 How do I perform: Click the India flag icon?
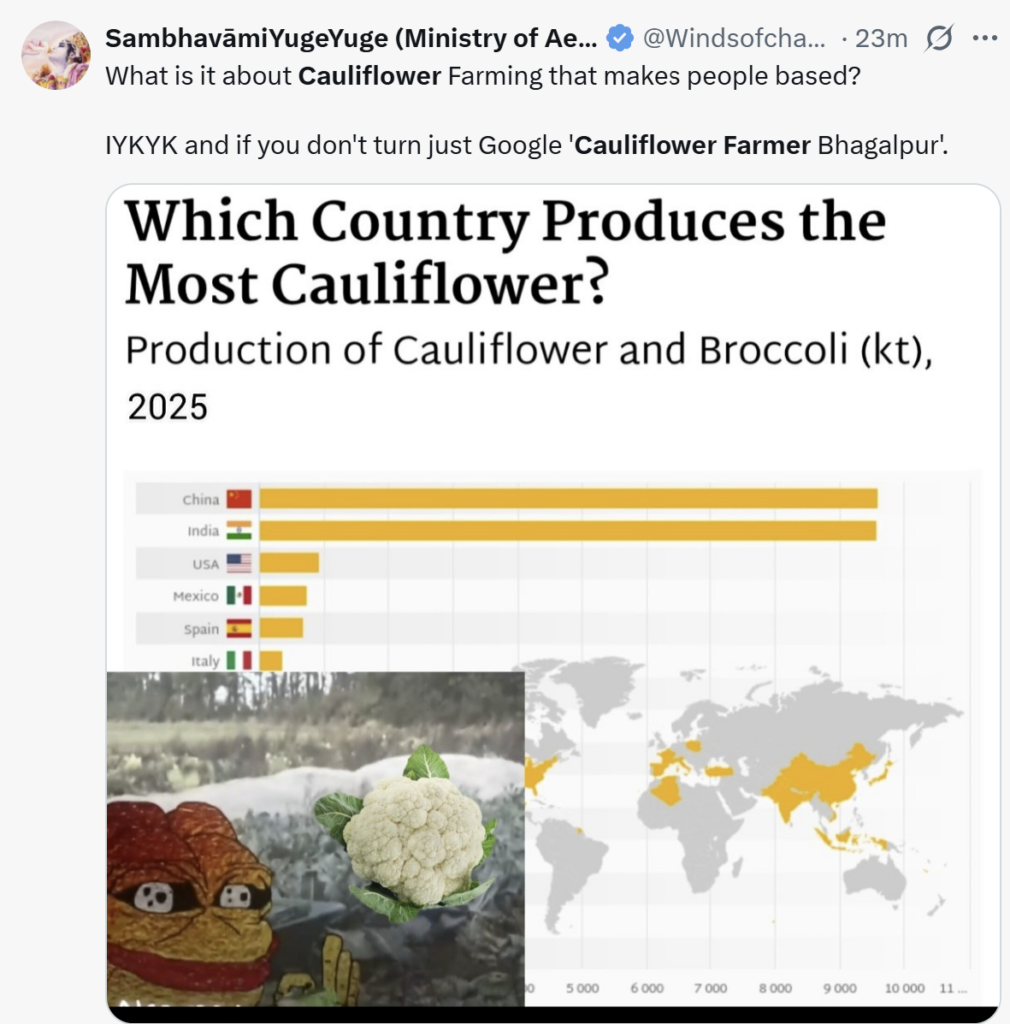240,531
